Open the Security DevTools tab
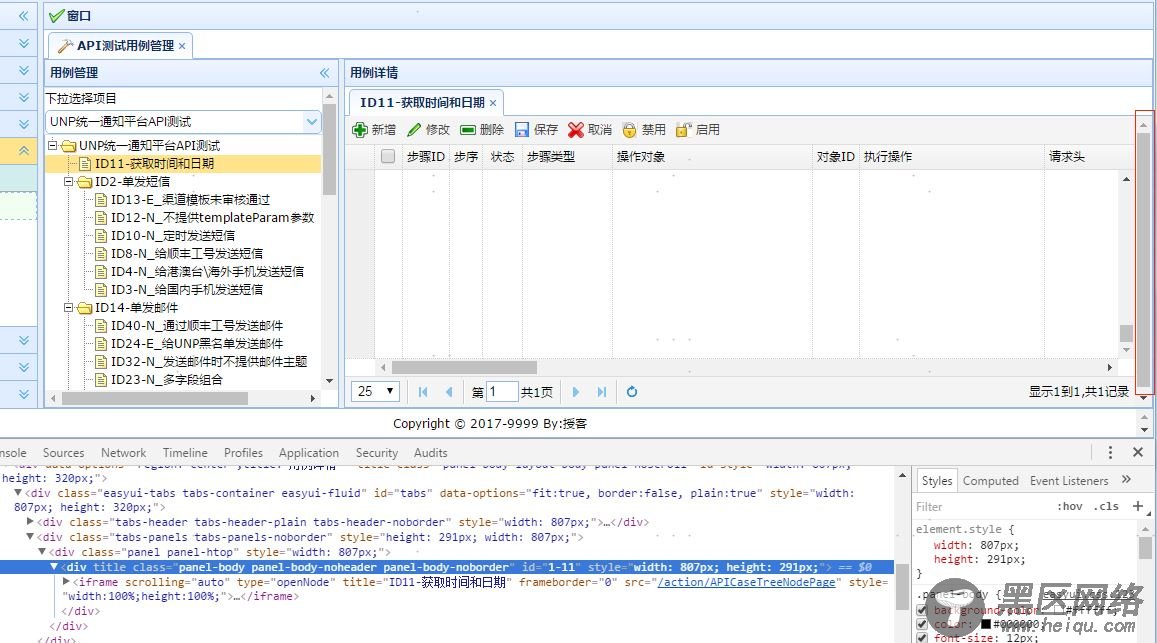Screen dimensions: 1157x643 pyautogui.click(x=376, y=453)
